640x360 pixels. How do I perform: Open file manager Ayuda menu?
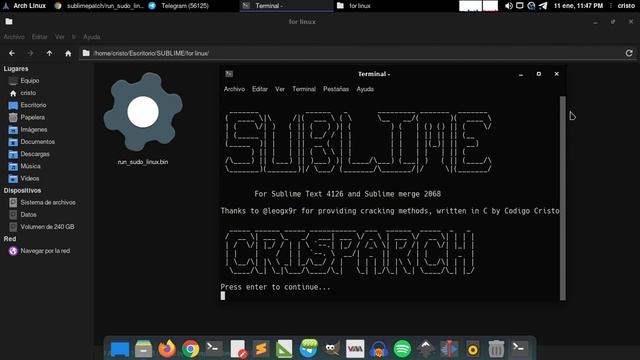coord(92,37)
